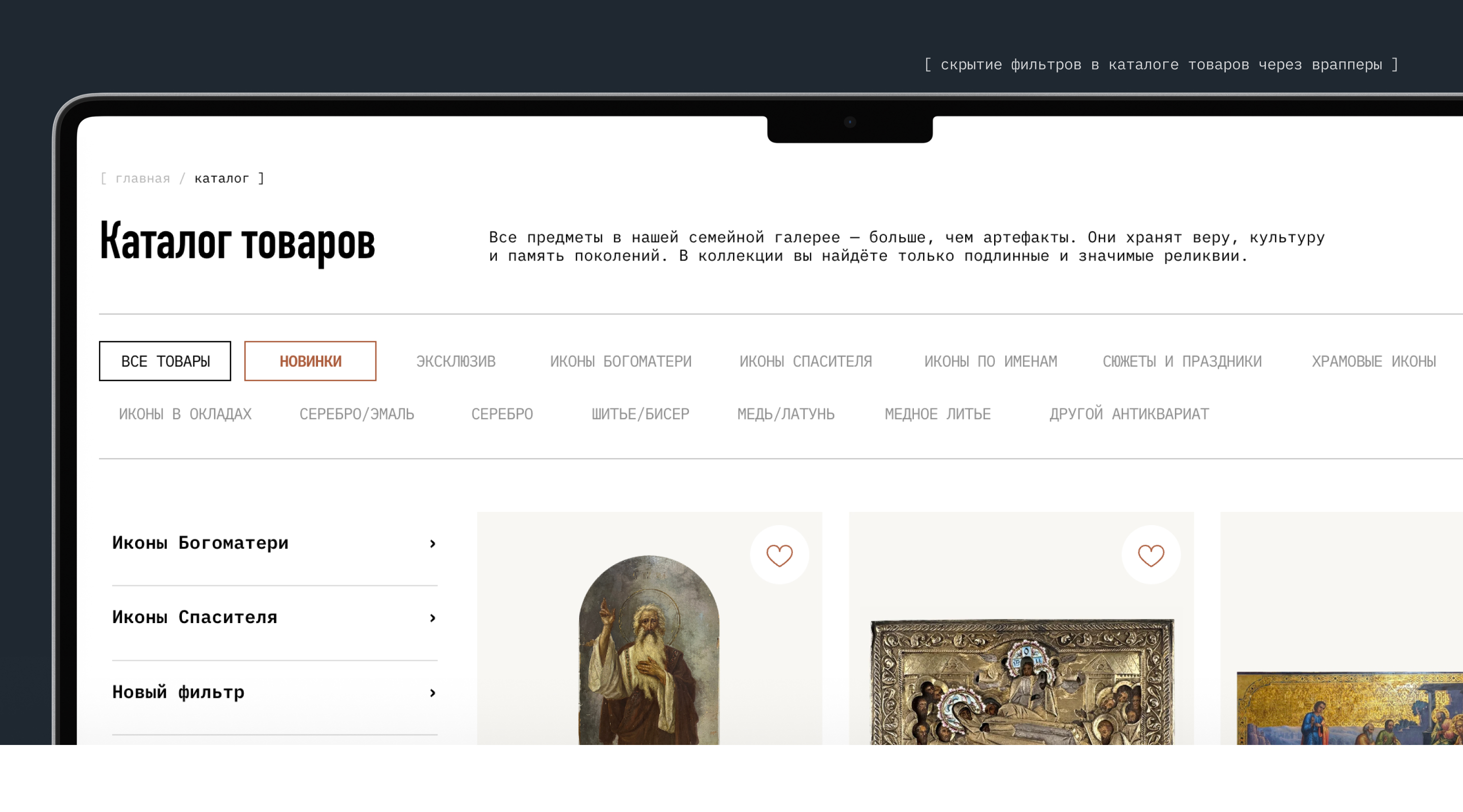The width and height of the screenshot is (1463, 812).
Task: Expand the Иконы Богоматери filter chevron
Action: click(x=433, y=543)
